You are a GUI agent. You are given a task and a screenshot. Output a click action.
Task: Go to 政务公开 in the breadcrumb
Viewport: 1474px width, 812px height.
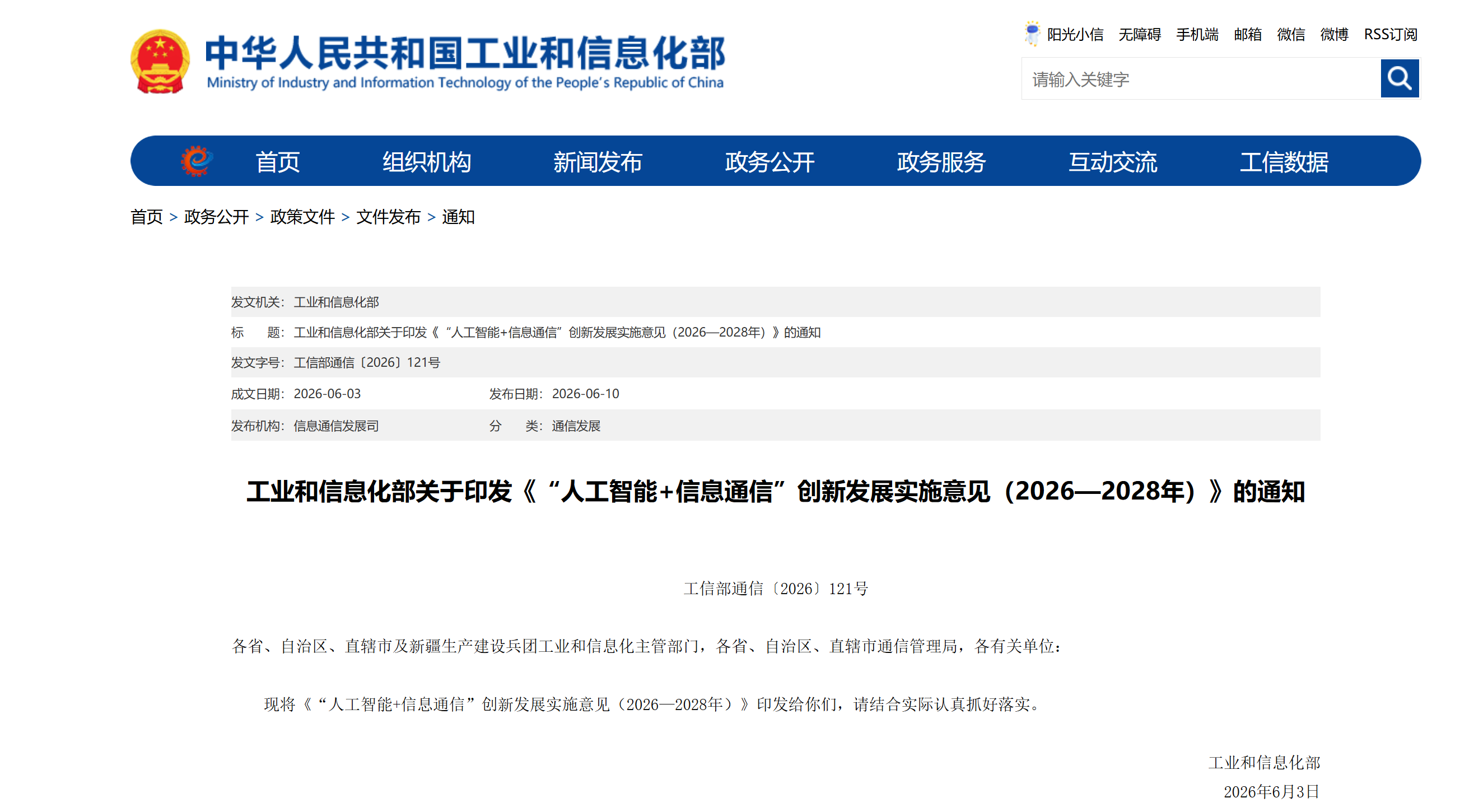click(x=216, y=217)
